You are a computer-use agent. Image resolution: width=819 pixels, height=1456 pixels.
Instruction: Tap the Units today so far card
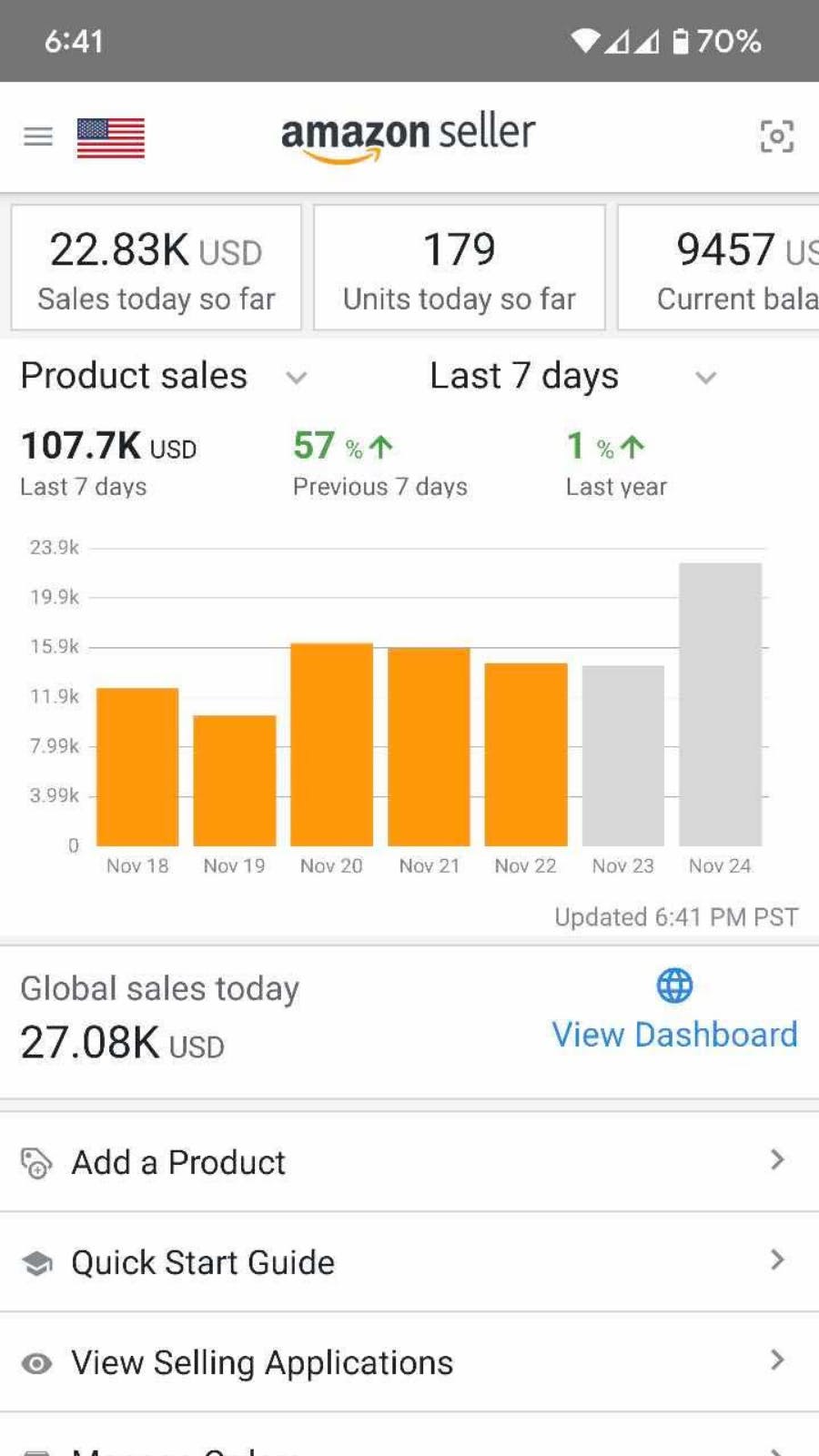[459, 268]
